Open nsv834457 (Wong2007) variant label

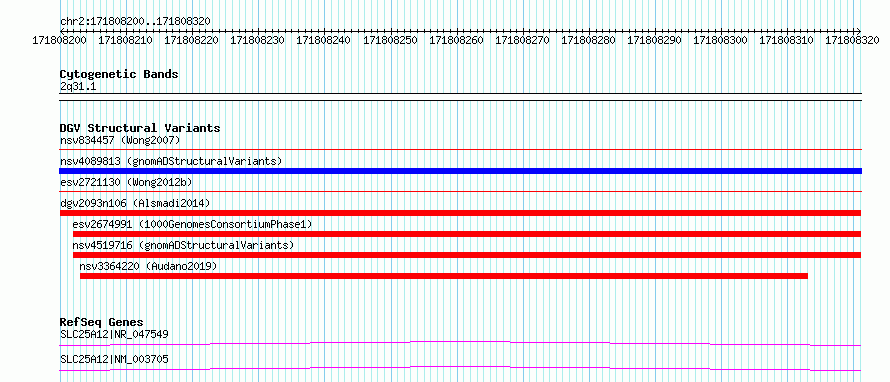120,140
